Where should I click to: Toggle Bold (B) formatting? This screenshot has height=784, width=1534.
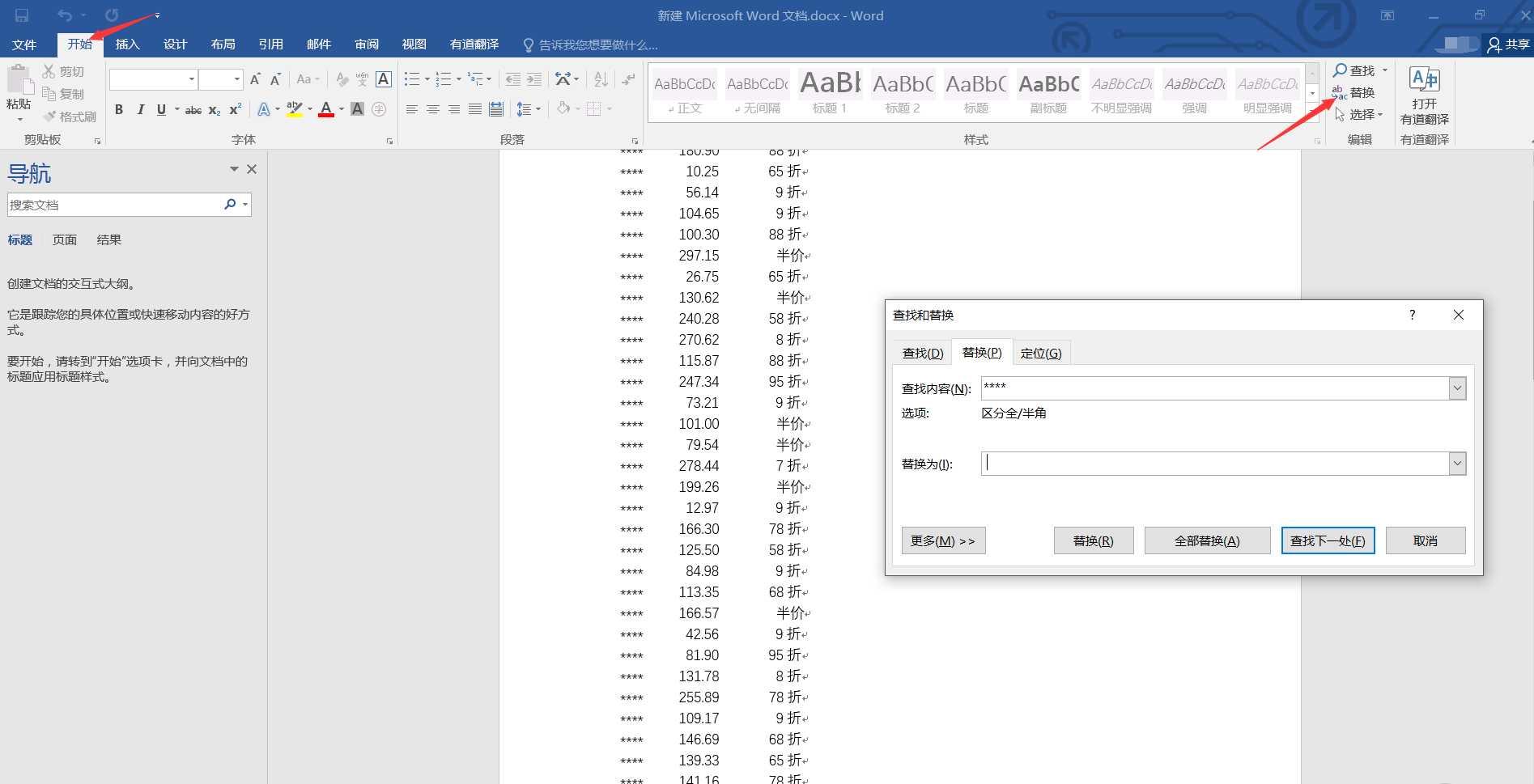pyautogui.click(x=119, y=109)
